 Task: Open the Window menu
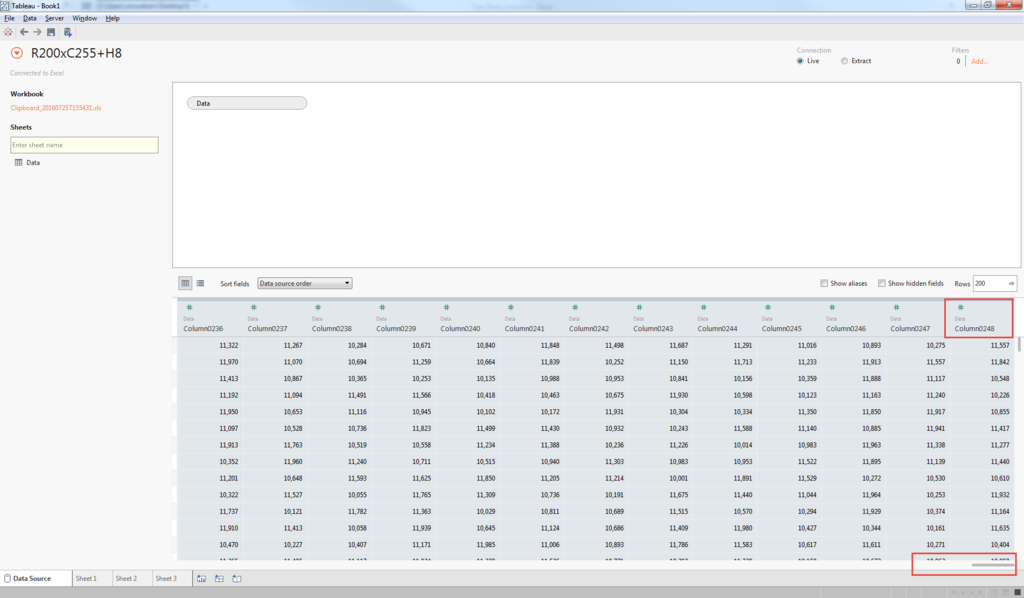84,18
